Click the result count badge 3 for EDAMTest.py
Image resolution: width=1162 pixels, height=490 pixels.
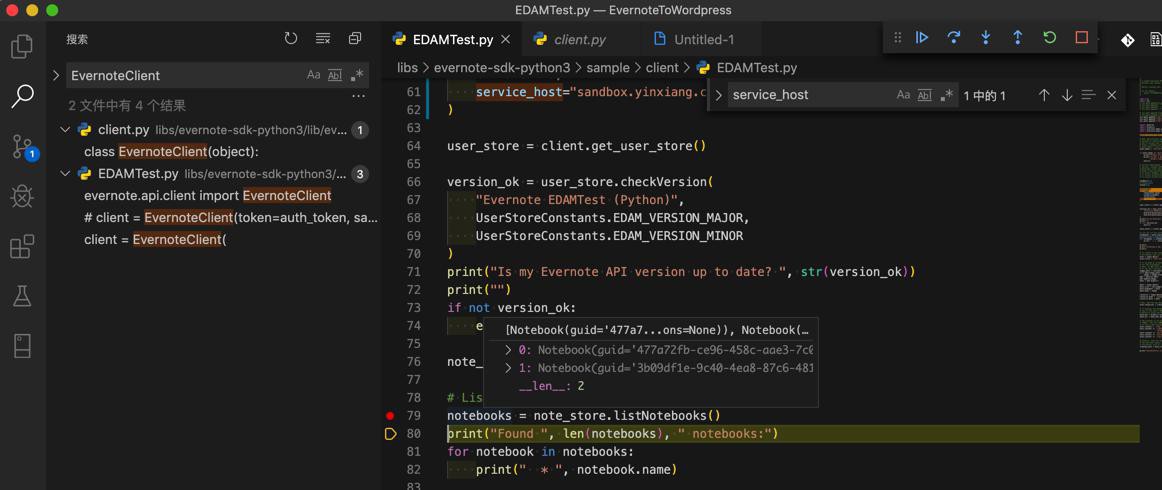click(x=359, y=174)
